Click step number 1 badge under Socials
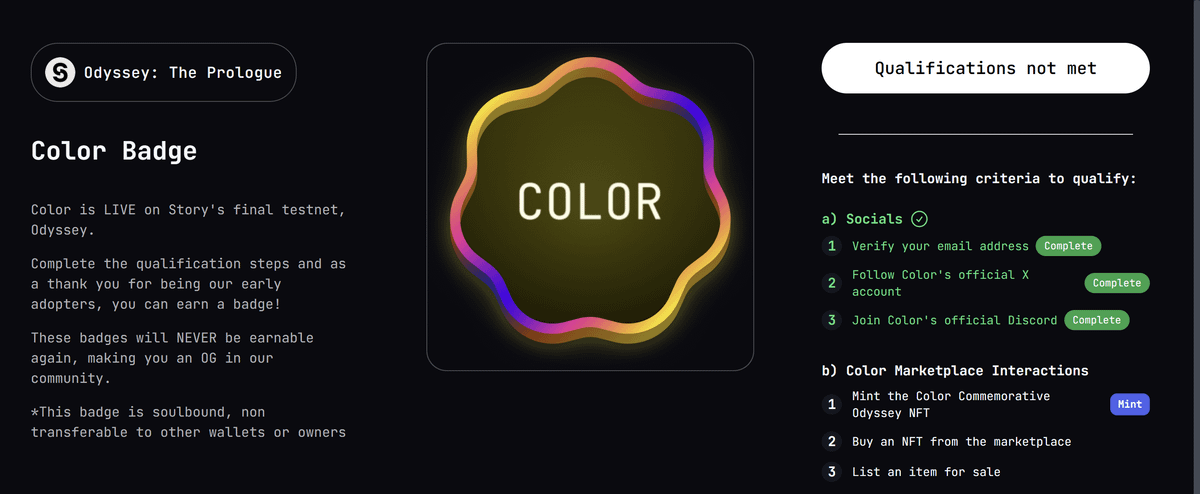The width and height of the screenshot is (1200, 494). click(831, 246)
